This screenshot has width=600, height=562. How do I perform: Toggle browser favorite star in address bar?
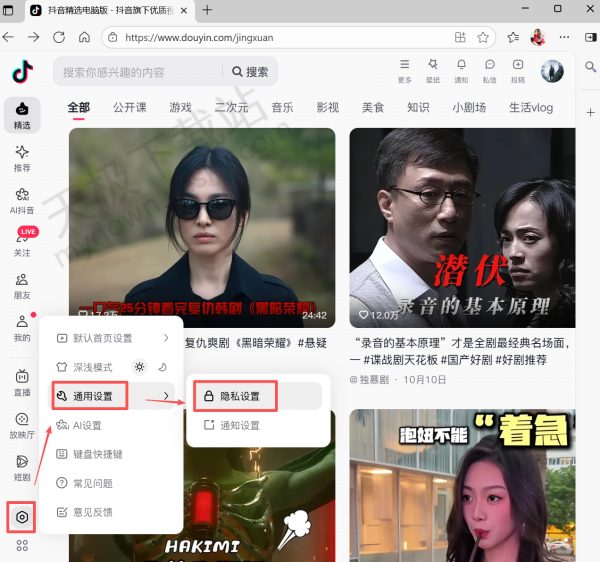tap(483, 37)
